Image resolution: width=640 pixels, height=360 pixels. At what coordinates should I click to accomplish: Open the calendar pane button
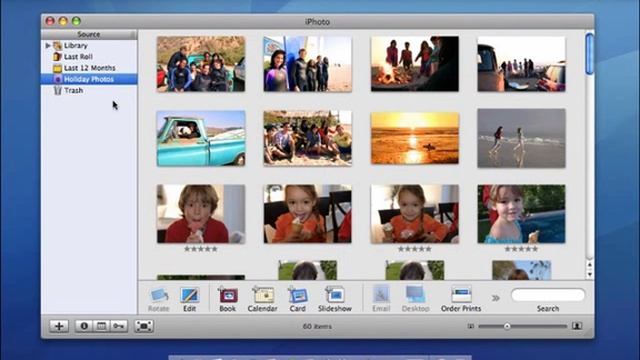pos(101,326)
